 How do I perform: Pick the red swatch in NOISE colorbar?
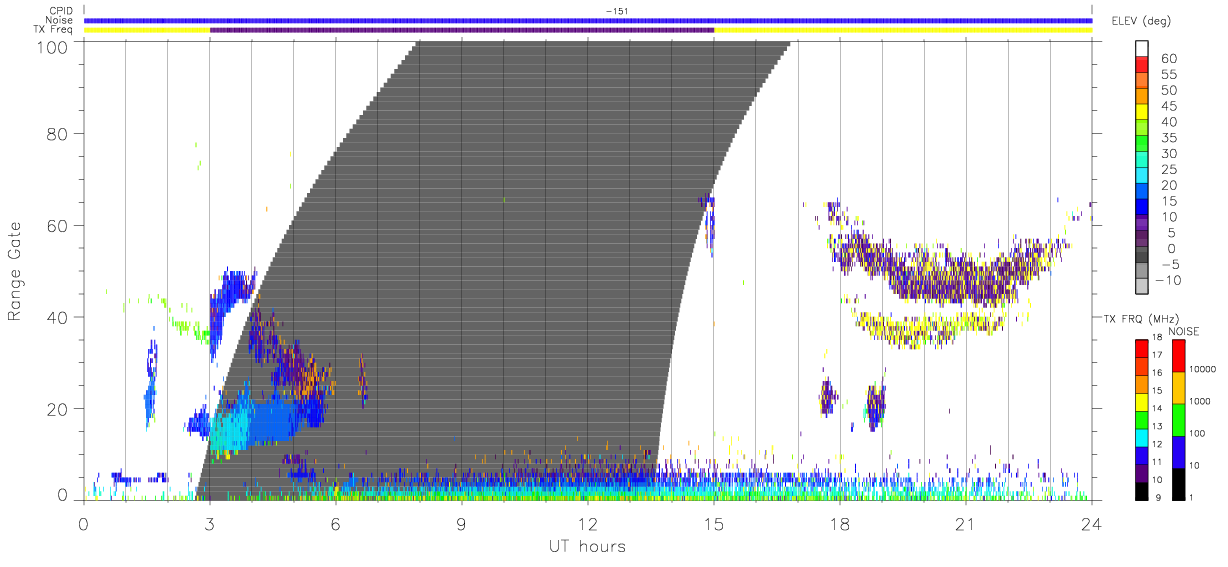pos(1179,355)
